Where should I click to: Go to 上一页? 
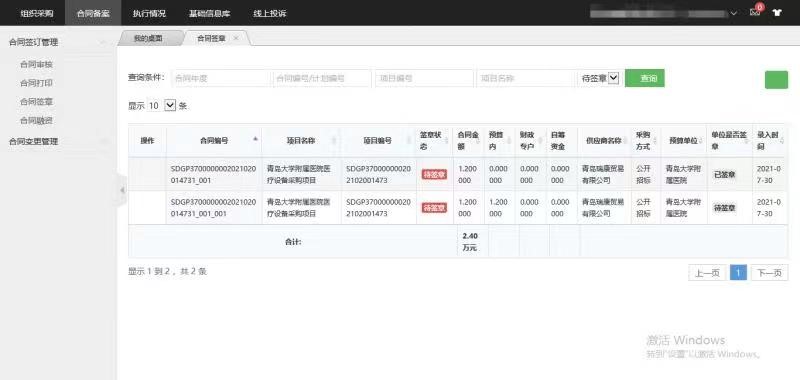[707, 273]
